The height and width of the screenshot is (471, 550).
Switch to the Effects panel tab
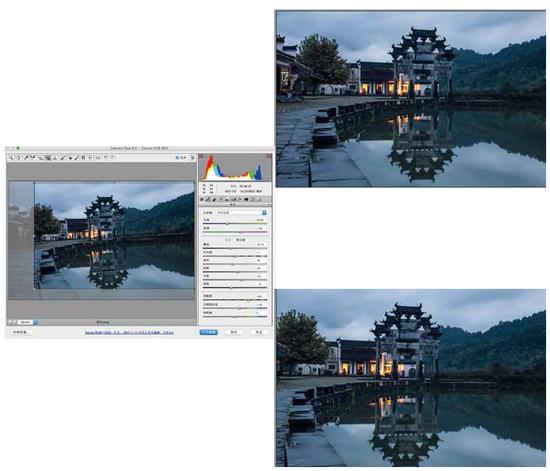tap(240, 199)
